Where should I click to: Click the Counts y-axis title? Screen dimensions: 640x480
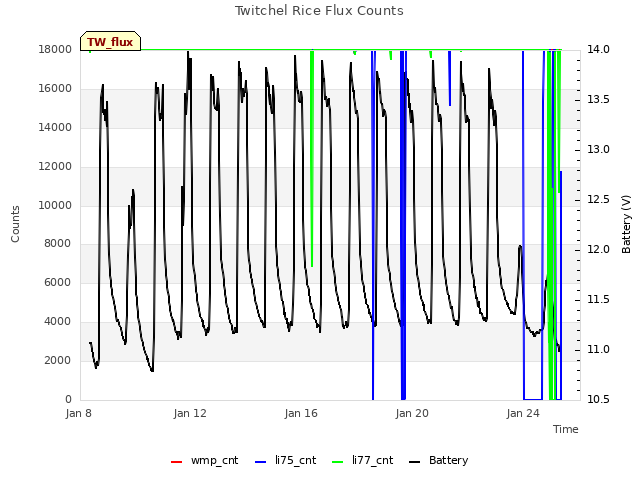tap(15, 224)
